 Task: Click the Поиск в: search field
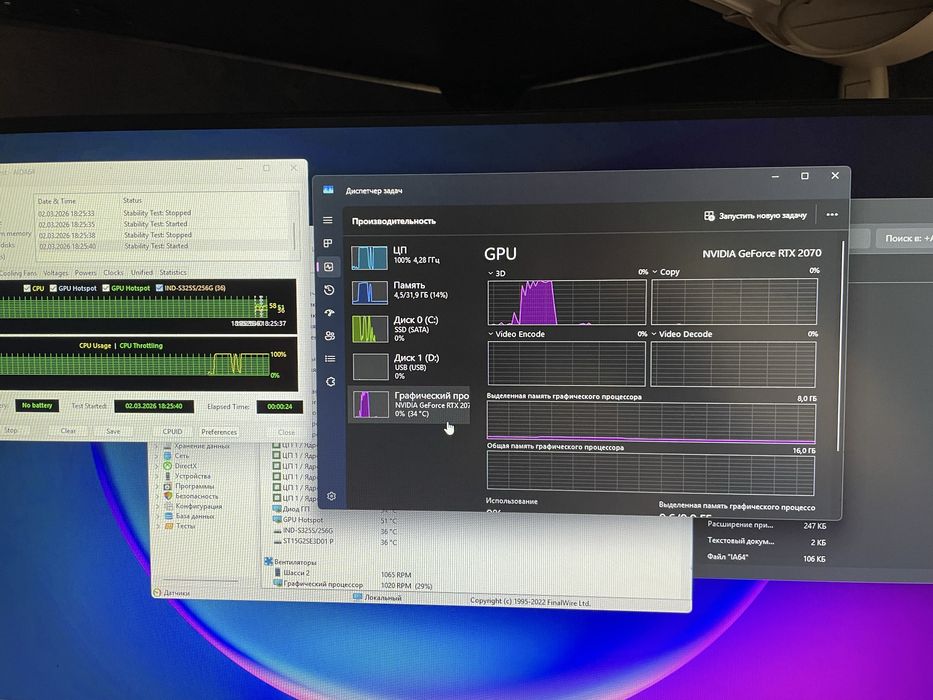coord(904,238)
